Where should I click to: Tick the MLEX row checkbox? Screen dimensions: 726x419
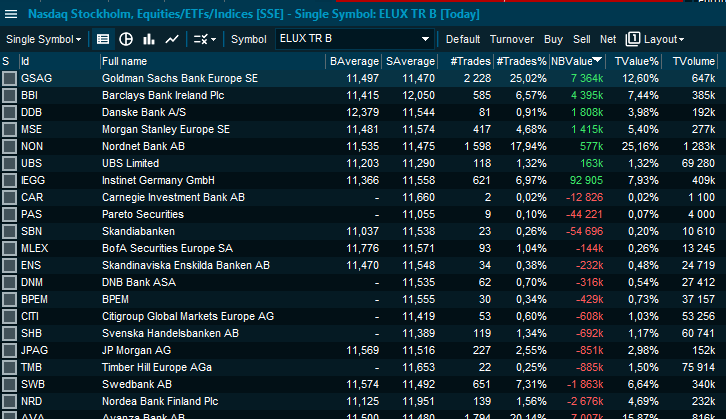click(x=9, y=249)
